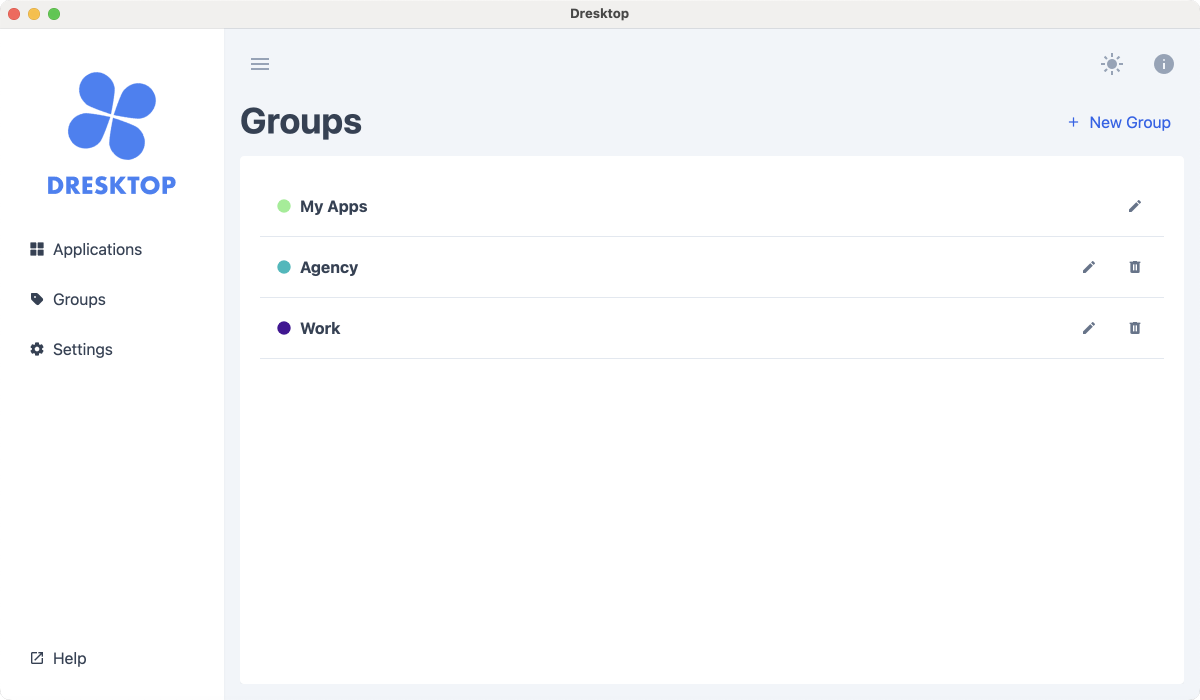Edit the My Apps group
The image size is (1200, 700).
coord(1135,206)
